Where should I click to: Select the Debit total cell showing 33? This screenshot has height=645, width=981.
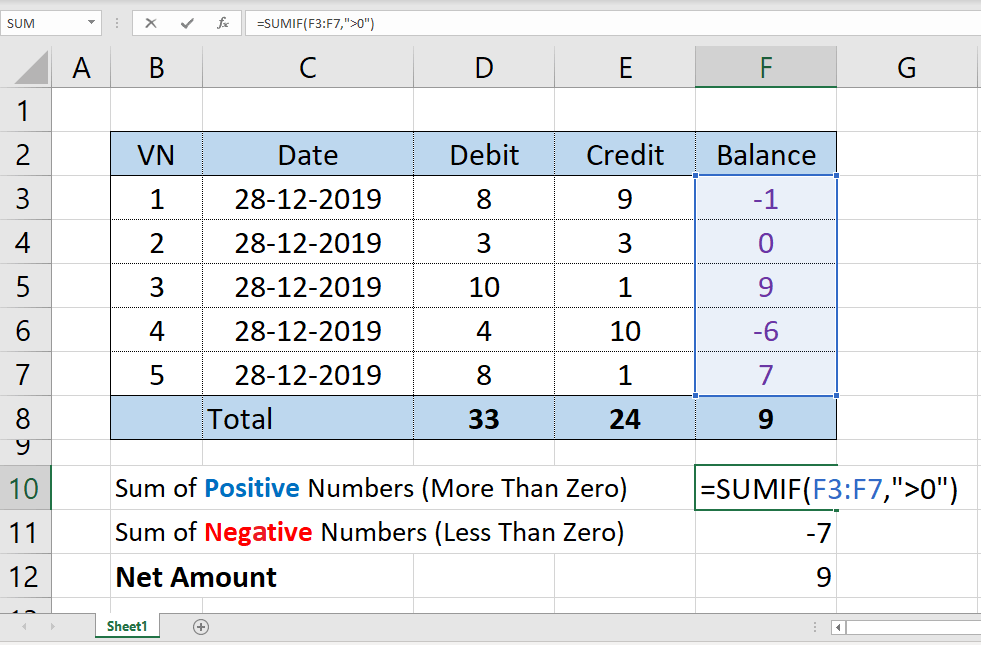click(484, 418)
